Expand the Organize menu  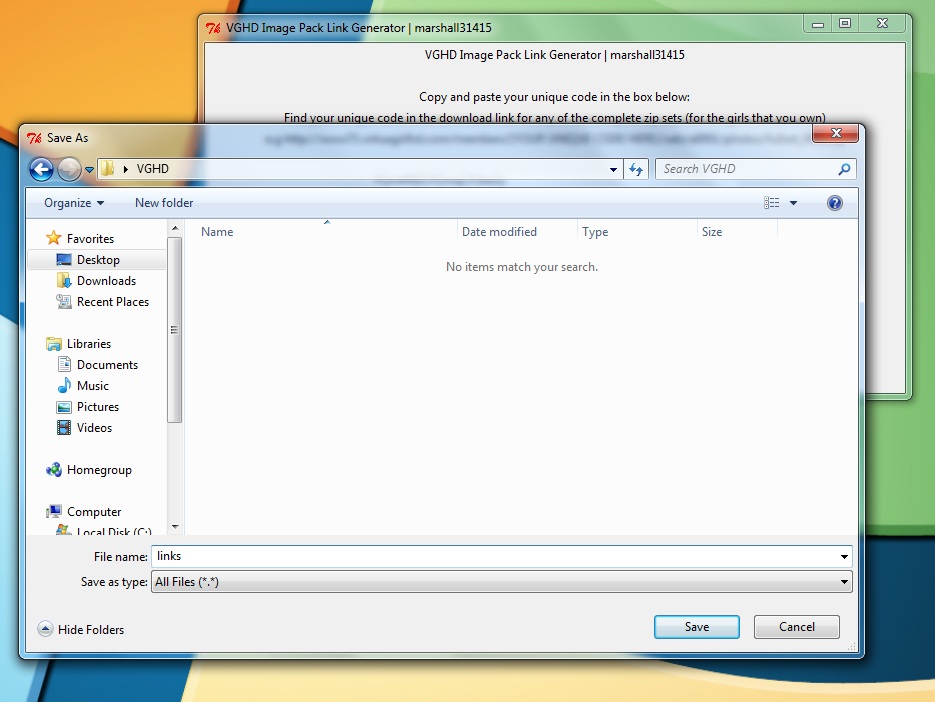coord(74,203)
